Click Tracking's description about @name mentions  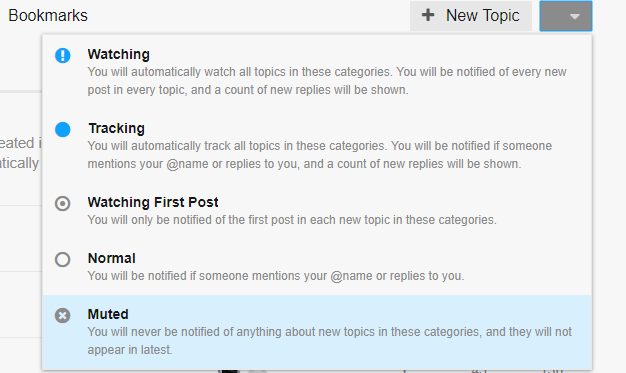319,155
